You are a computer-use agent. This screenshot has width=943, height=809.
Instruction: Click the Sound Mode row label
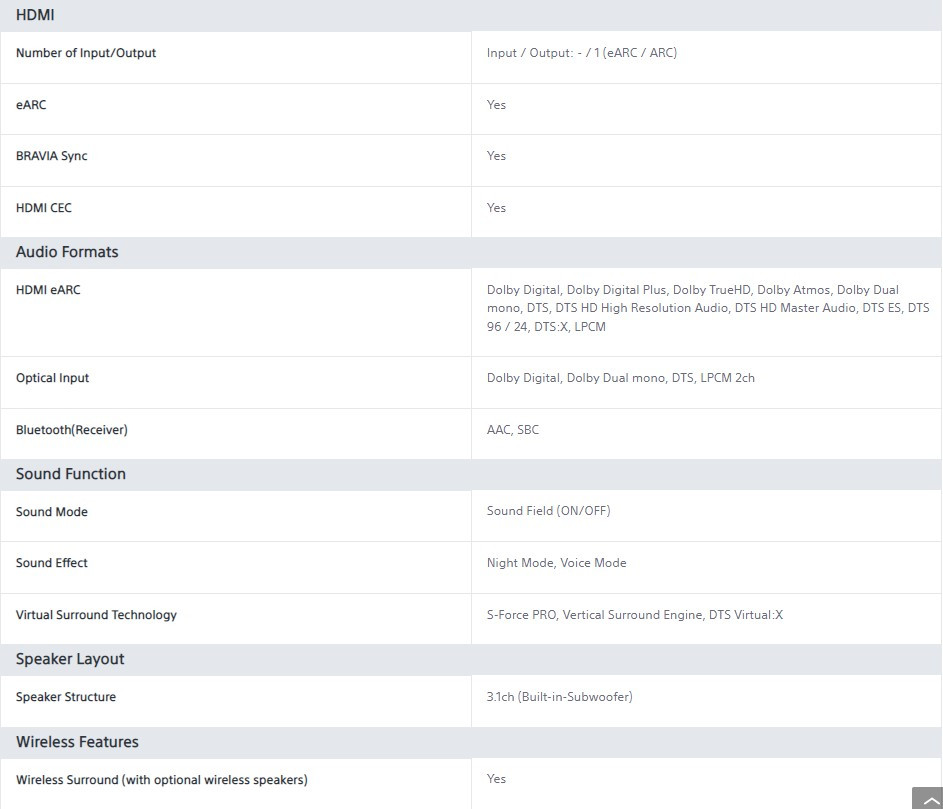(52, 512)
